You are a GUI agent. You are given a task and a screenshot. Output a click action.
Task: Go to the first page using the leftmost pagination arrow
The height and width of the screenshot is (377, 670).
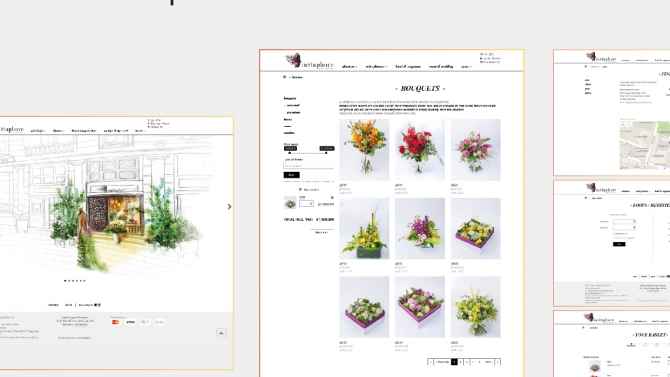click(x=430, y=362)
